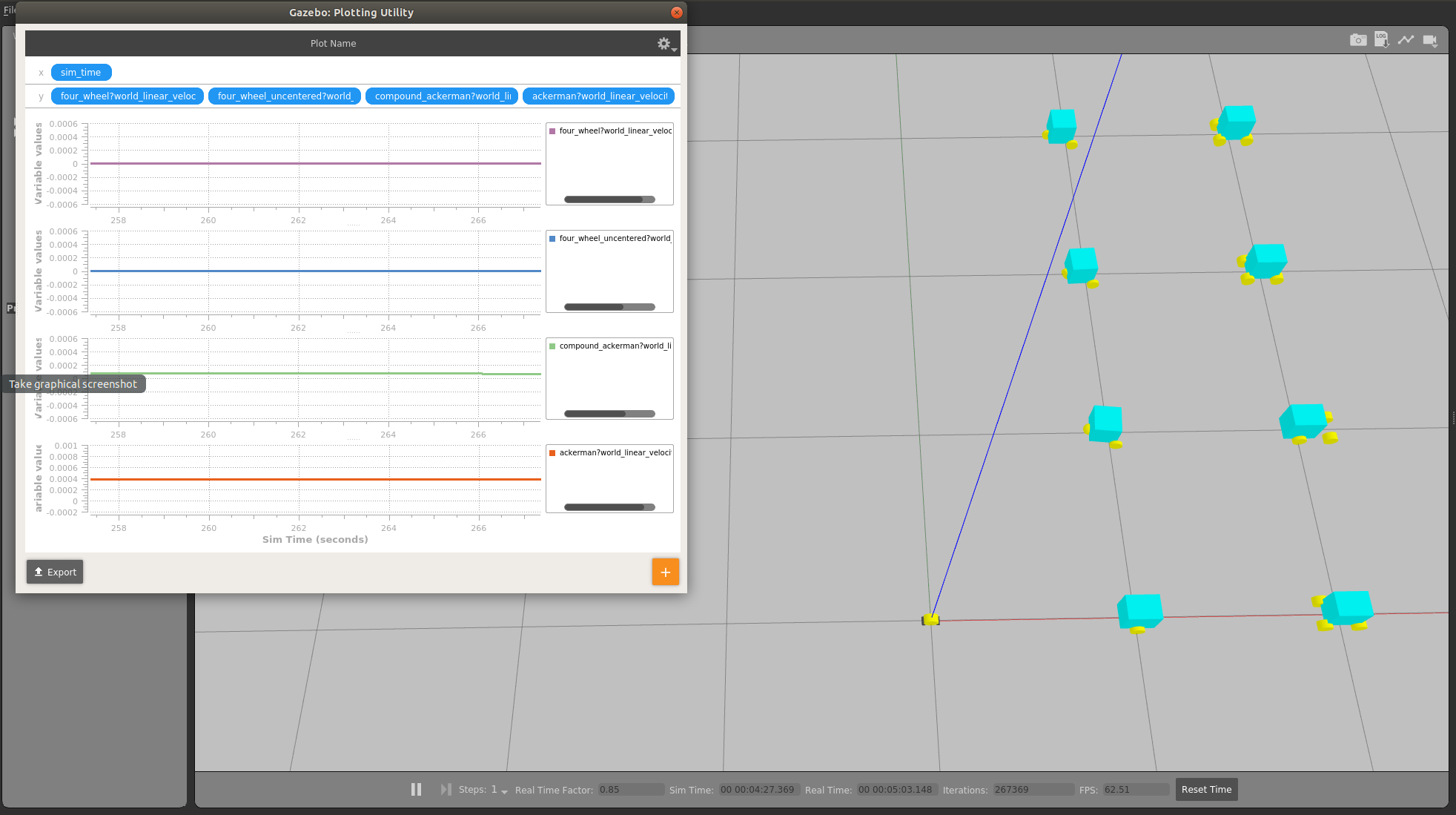
Task: Click the plot statistics/graph icon
Action: 1406,41
